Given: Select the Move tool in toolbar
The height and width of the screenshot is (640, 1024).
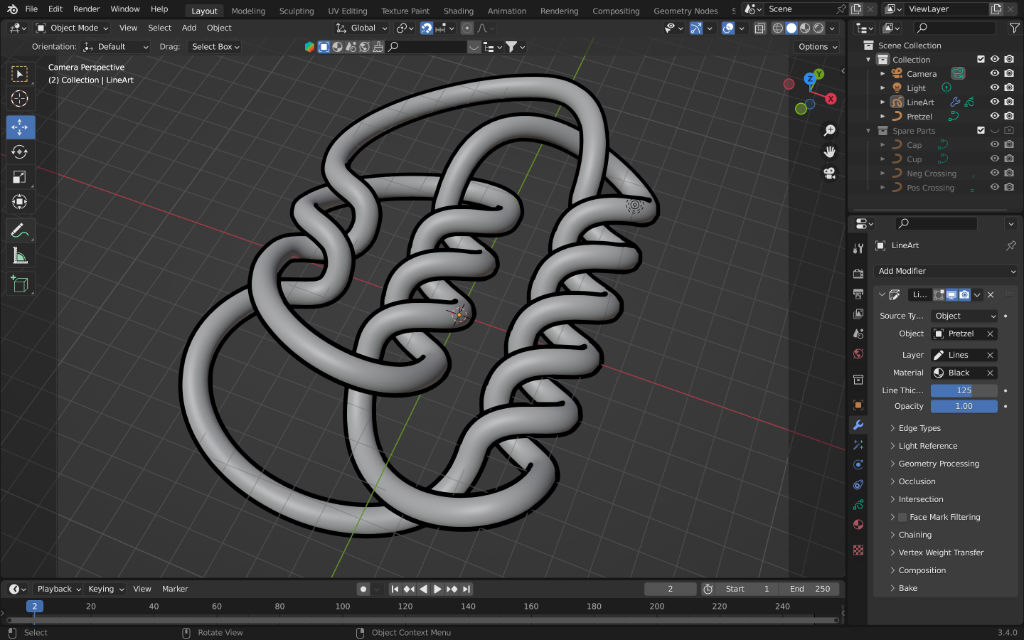Looking at the screenshot, I should (x=20, y=127).
